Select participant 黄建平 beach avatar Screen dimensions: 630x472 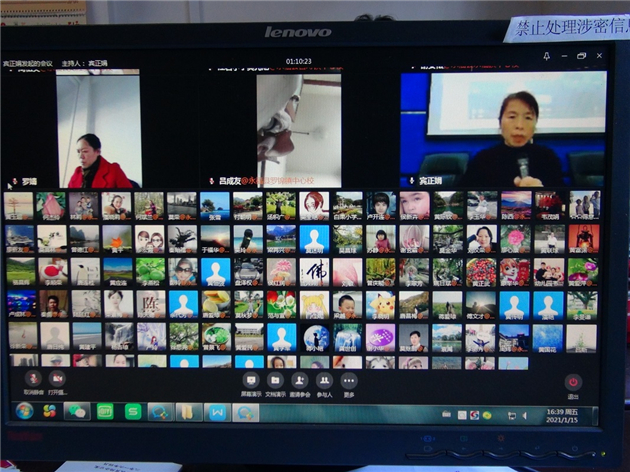pyautogui.click(x=86, y=337)
